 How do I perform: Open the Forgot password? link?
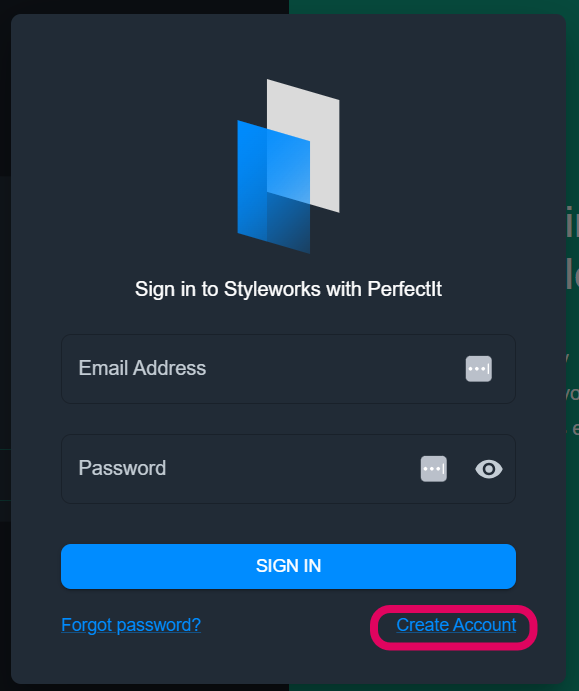[131, 625]
